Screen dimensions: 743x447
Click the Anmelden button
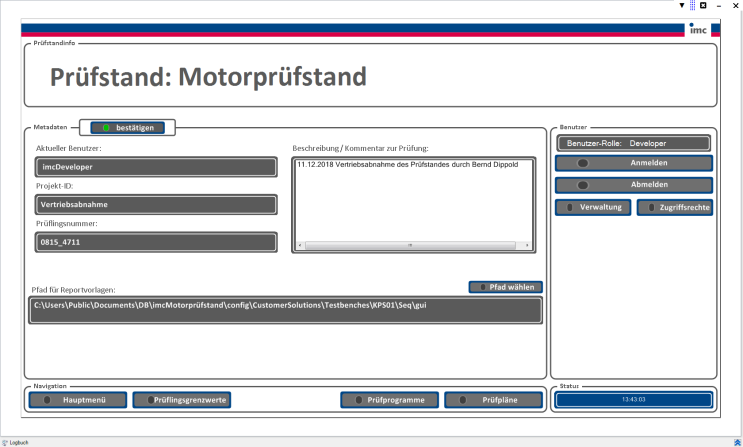click(x=634, y=163)
